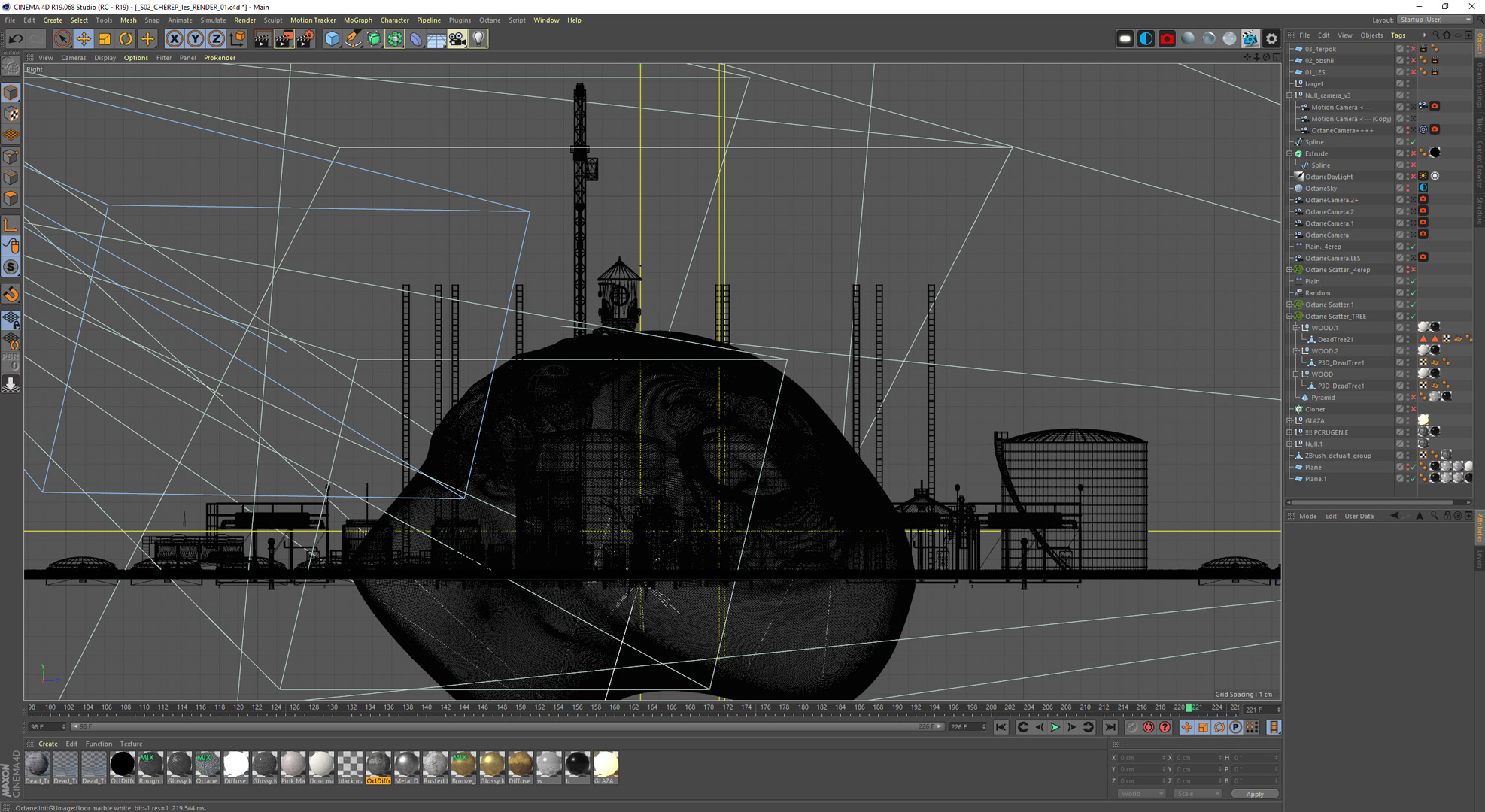Click the Camera object icon

coord(457,38)
